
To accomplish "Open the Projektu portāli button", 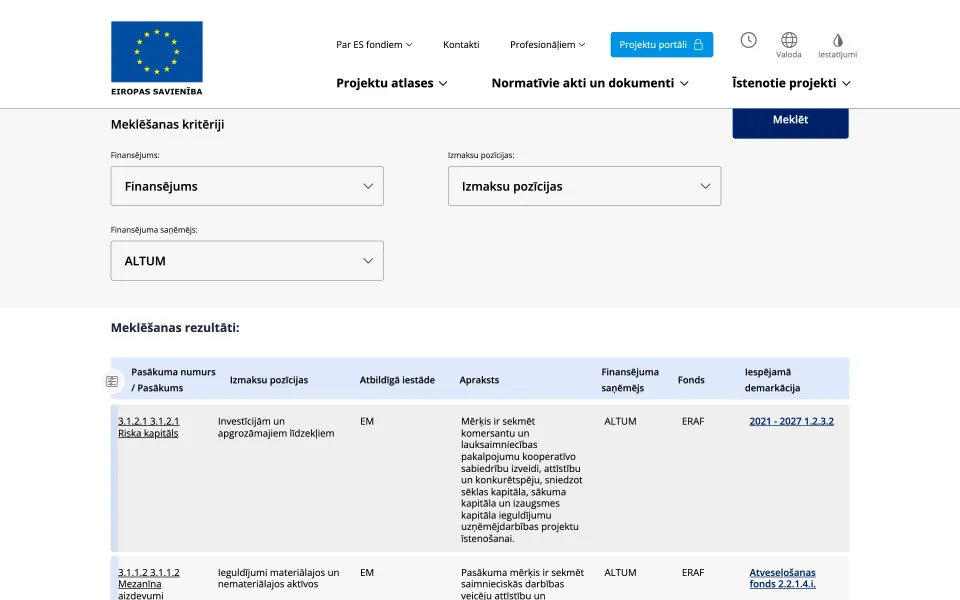I will tap(661, 45).
